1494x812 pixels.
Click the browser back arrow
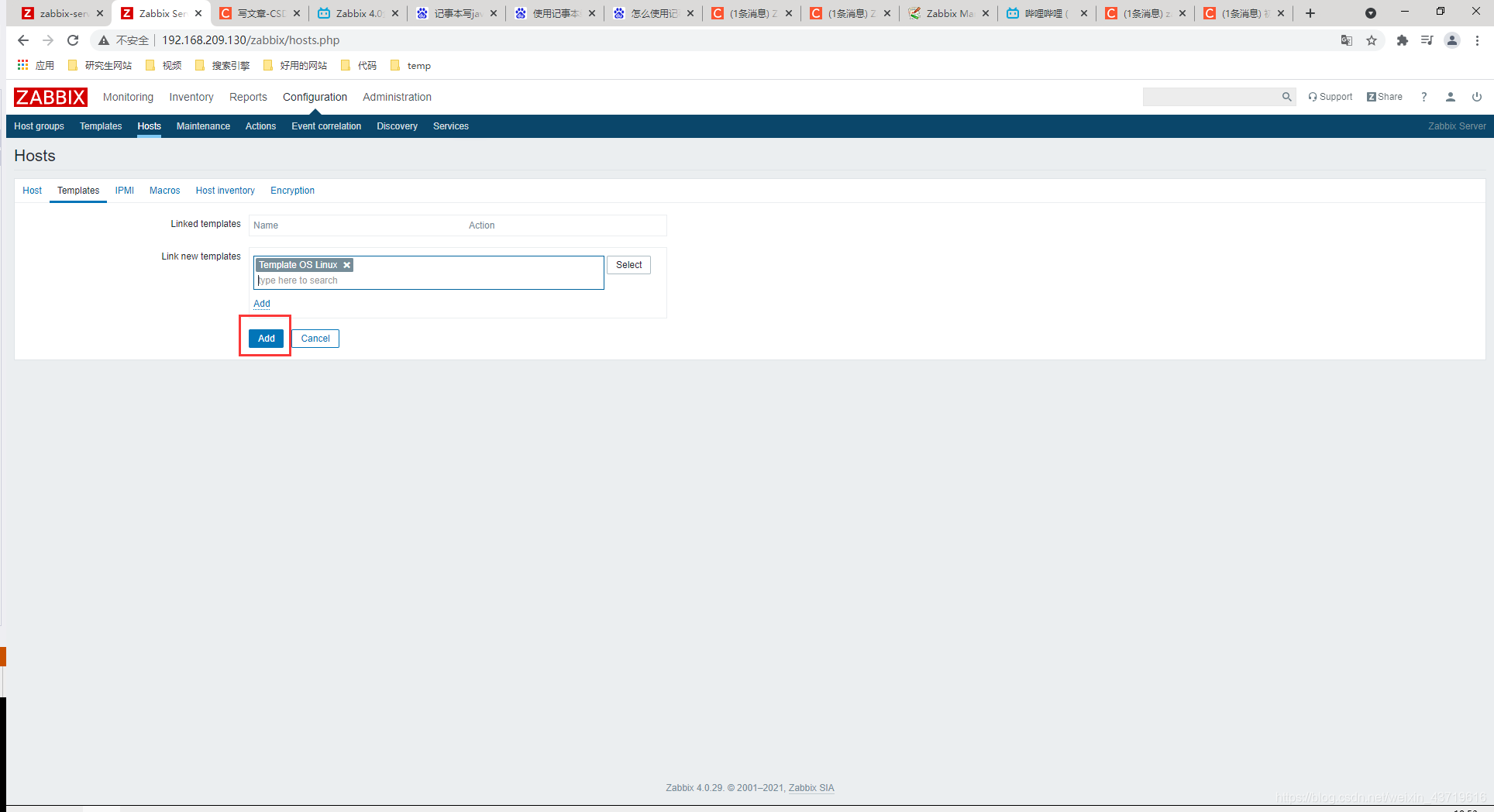tap(23, 40)
